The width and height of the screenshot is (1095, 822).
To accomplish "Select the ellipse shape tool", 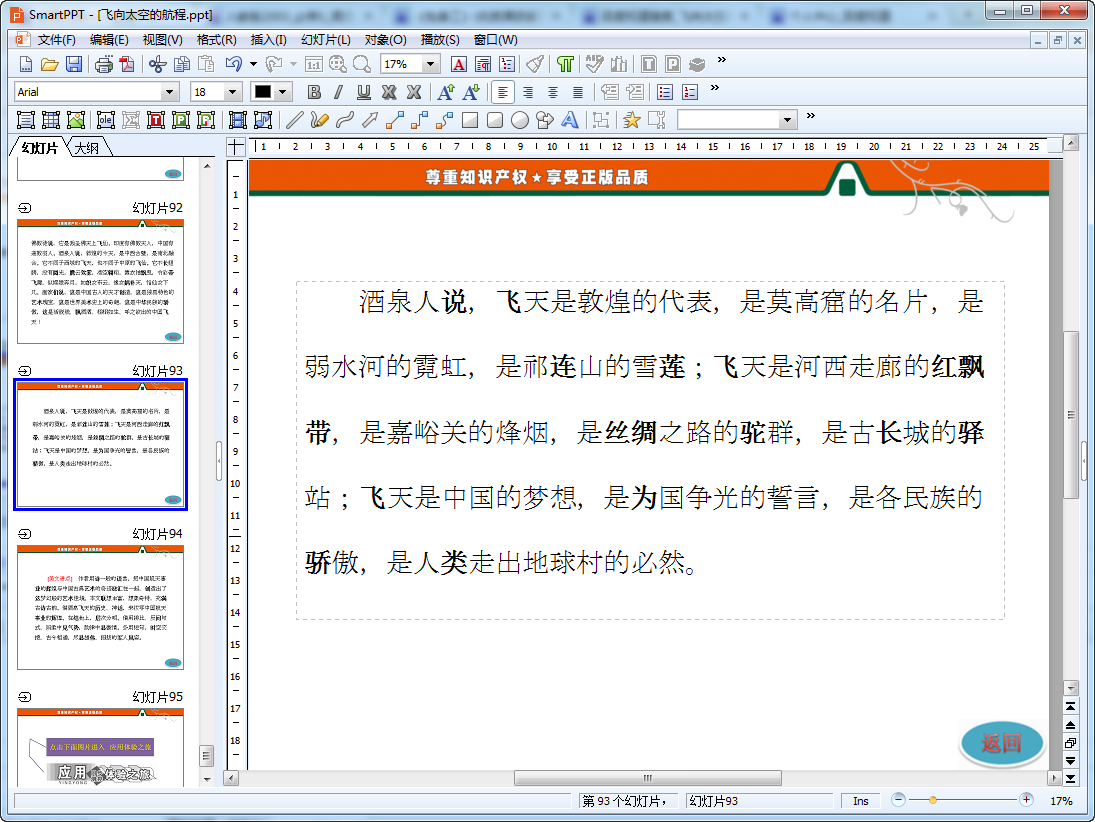I will [x=520, y=120].
